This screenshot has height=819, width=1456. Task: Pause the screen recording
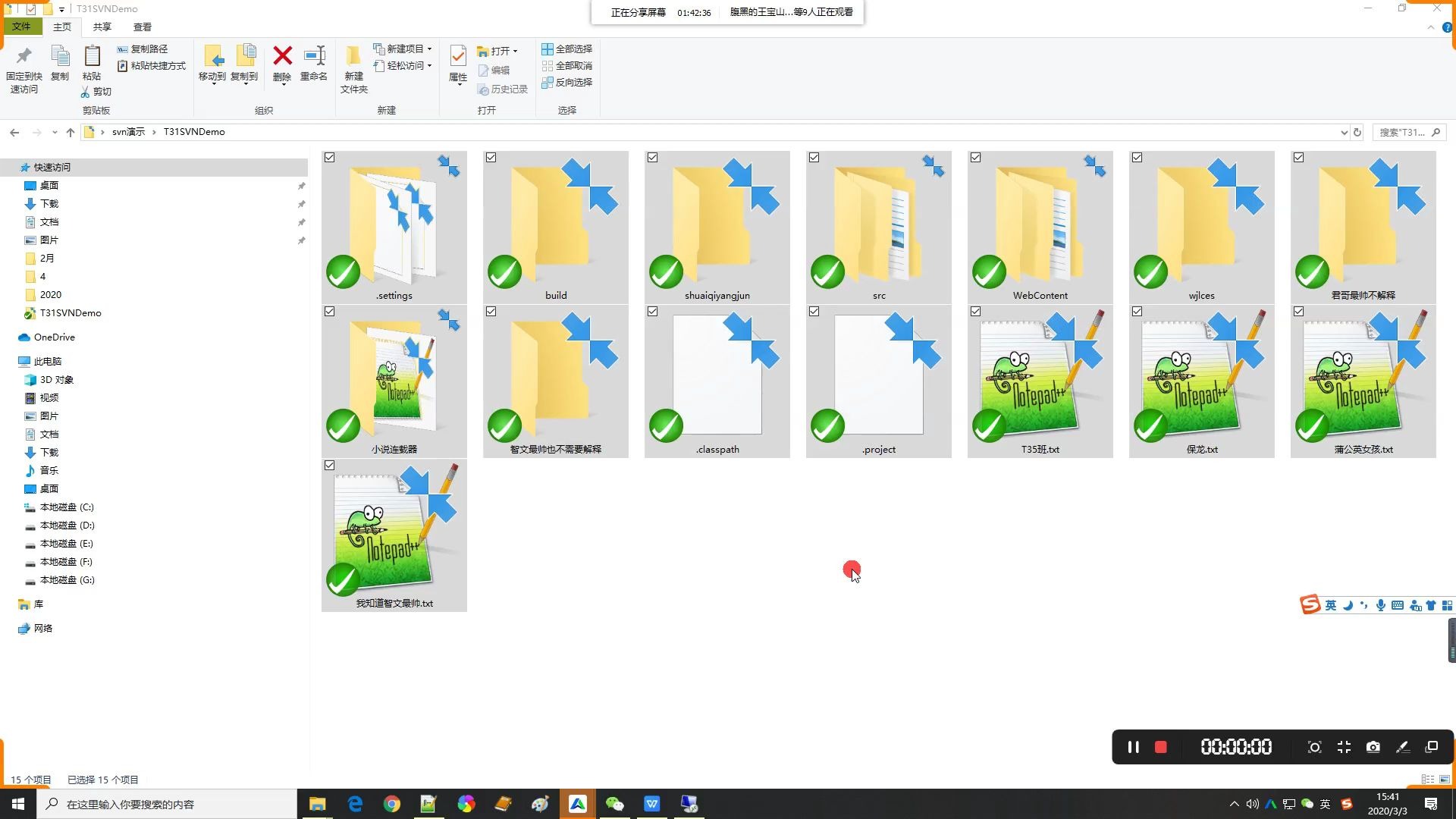[1133, 747]
